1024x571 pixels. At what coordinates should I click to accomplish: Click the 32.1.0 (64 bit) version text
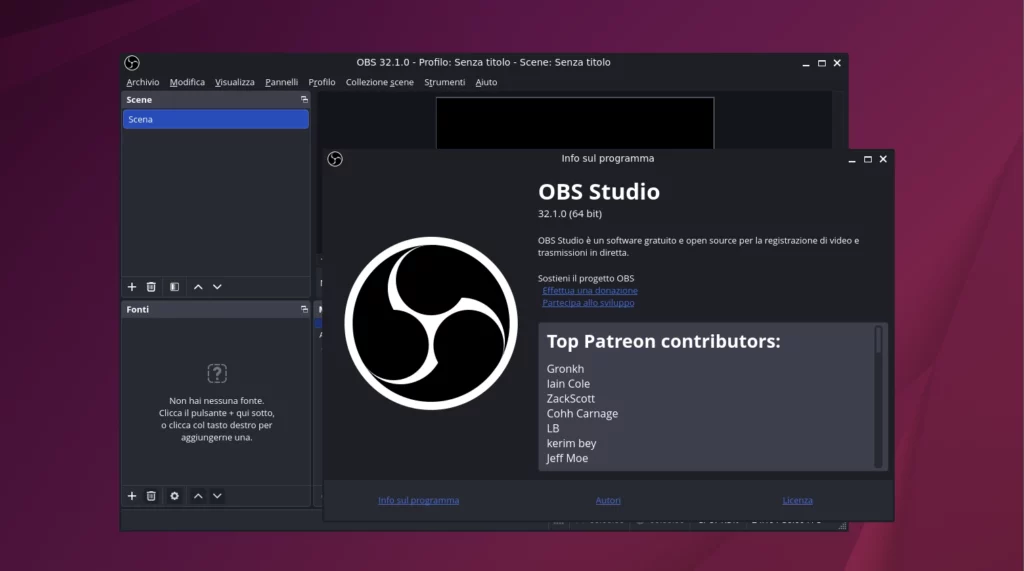click(x=570, y=214)
